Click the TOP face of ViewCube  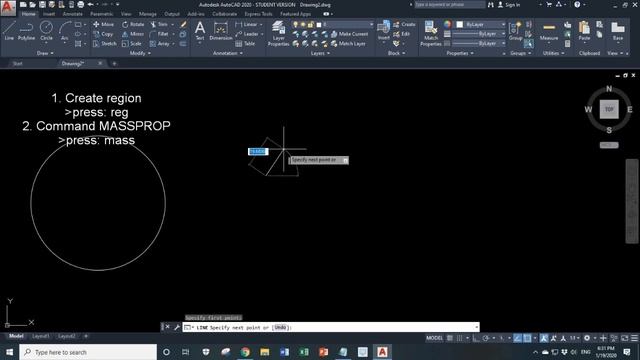[x=609, y=109]
